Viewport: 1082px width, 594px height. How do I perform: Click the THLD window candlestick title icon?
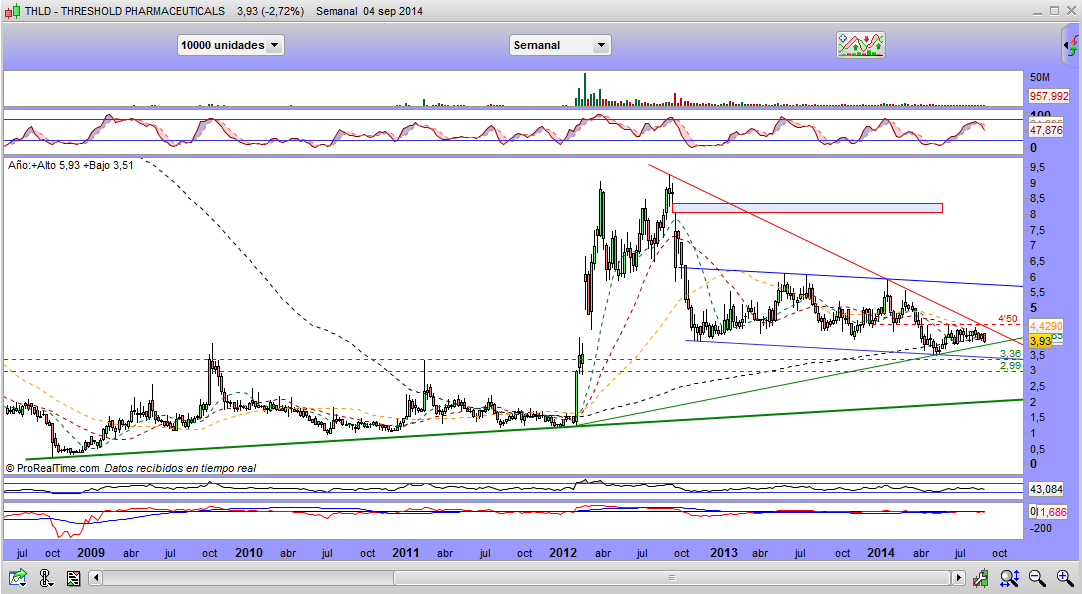click(12, 11)
